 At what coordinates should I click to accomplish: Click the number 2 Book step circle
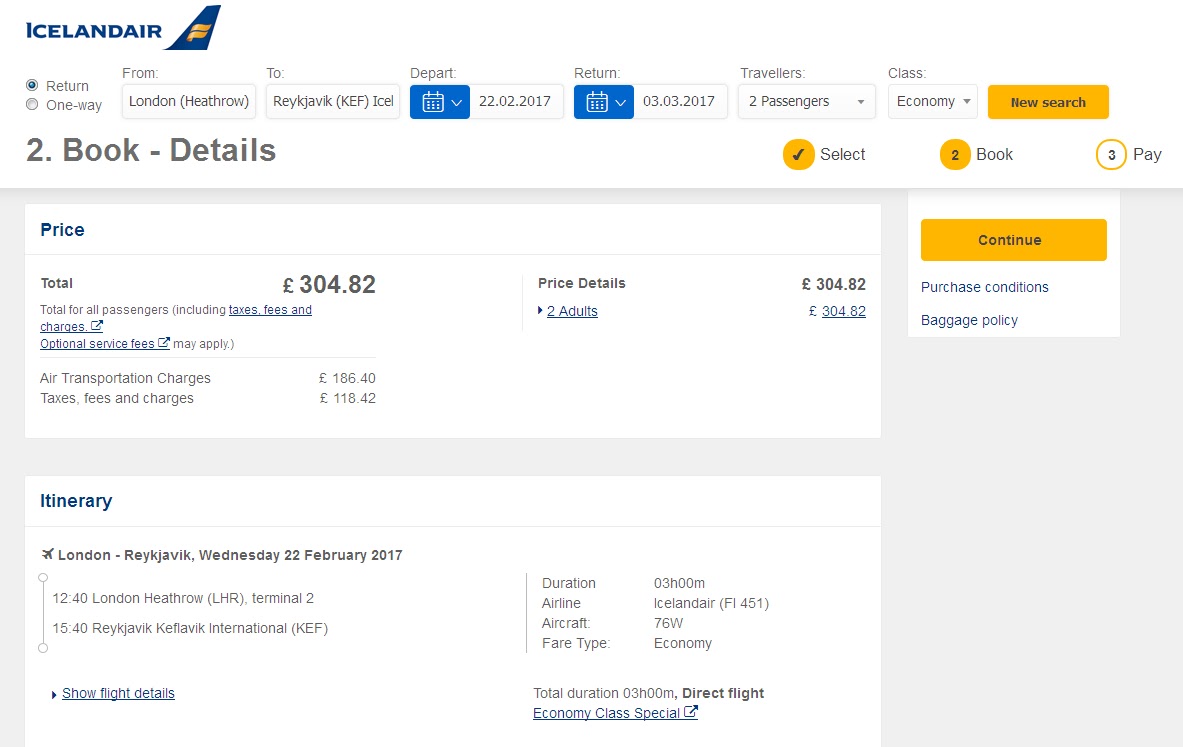(955, 155)
